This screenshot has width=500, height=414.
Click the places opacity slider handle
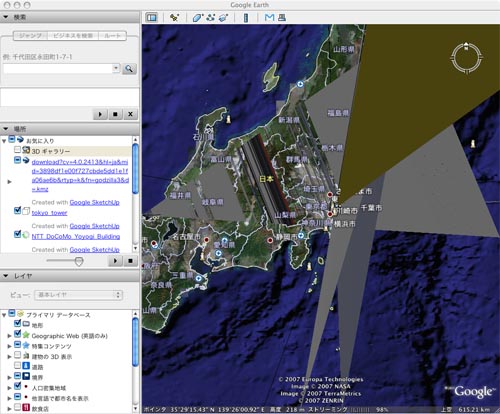(79, 261)
